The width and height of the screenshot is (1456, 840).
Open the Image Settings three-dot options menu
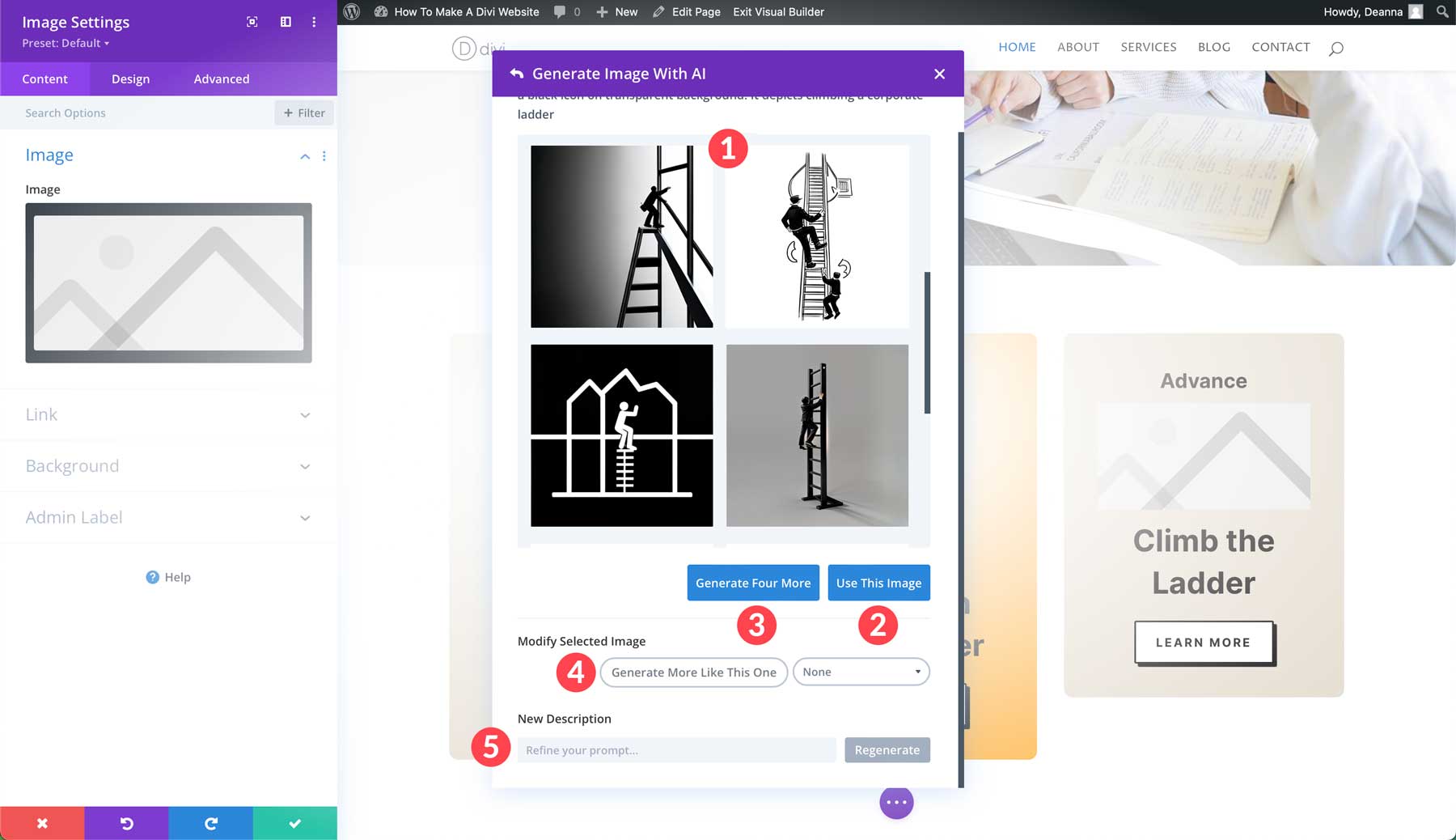point(314,22)
